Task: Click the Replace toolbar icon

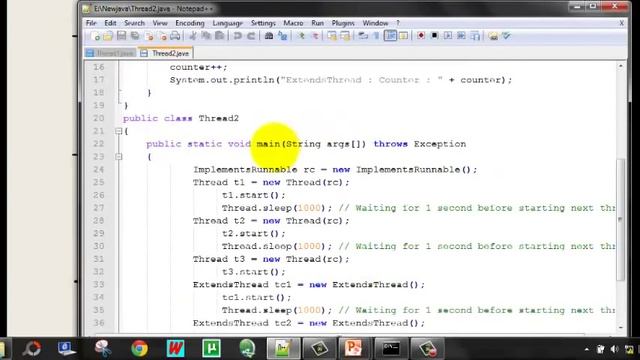Action: 282,36
